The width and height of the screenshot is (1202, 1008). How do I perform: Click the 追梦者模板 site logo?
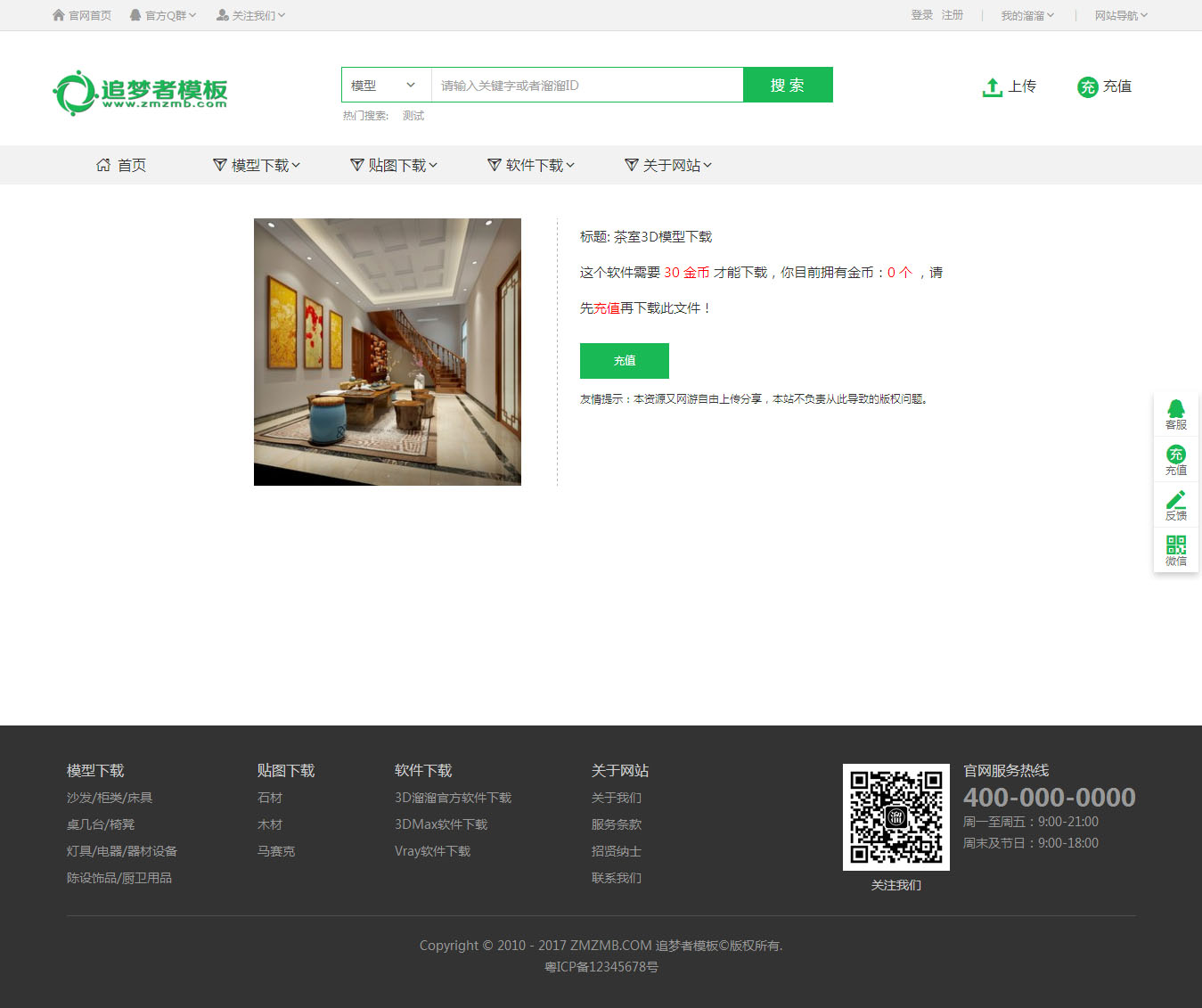tap(141, 93)
